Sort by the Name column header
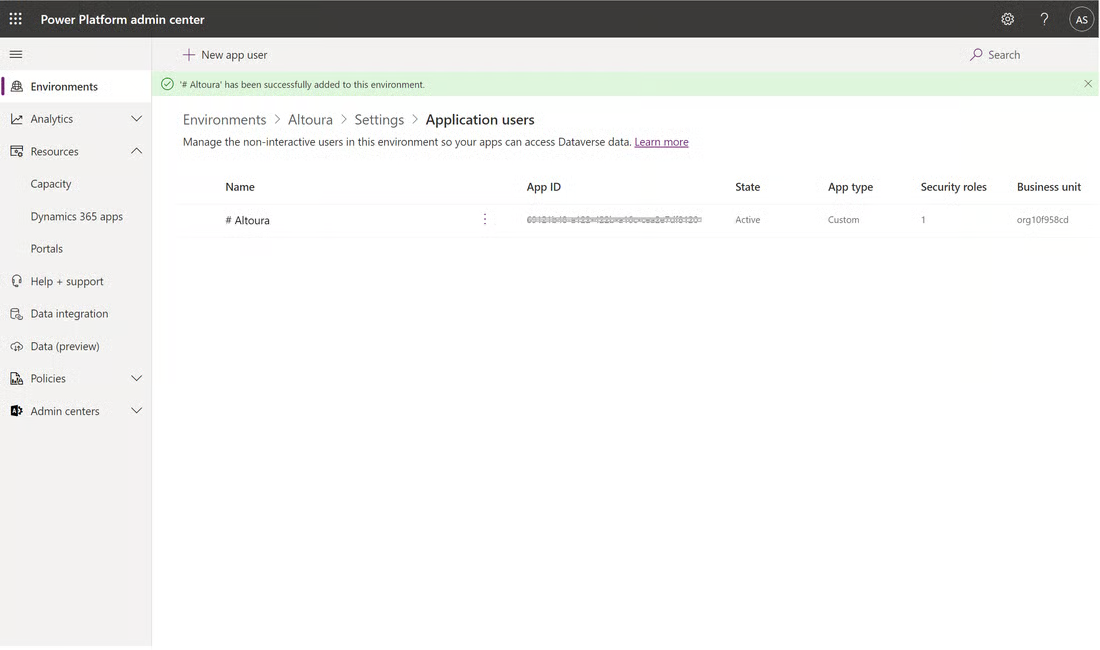1100x650 pixels. tap(240, 187)
